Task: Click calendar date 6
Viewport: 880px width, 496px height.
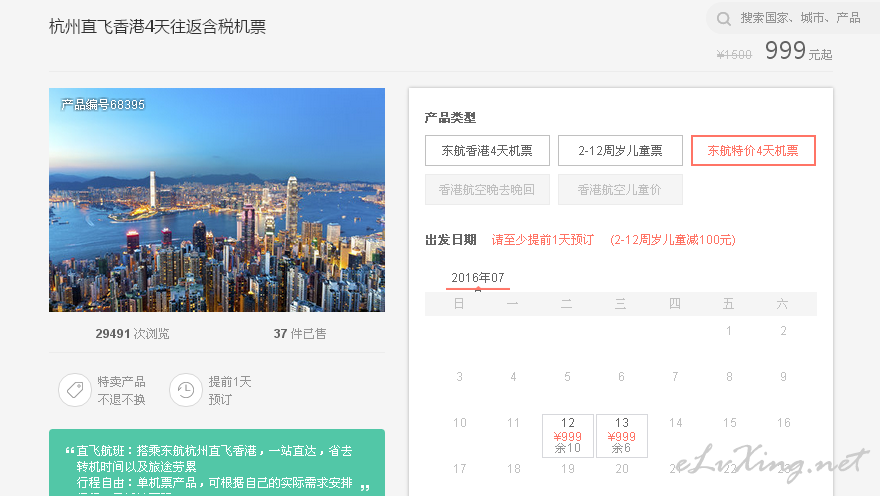Action: tap(621, 377)
